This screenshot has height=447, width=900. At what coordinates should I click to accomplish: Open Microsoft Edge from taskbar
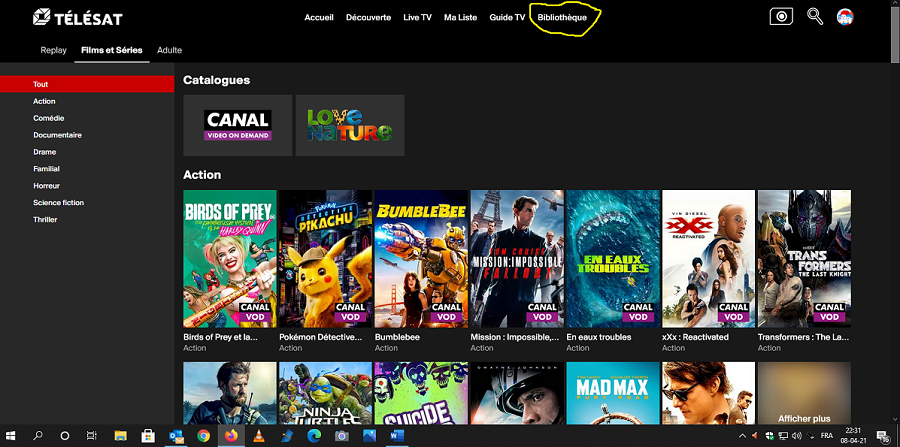(314, 436)
